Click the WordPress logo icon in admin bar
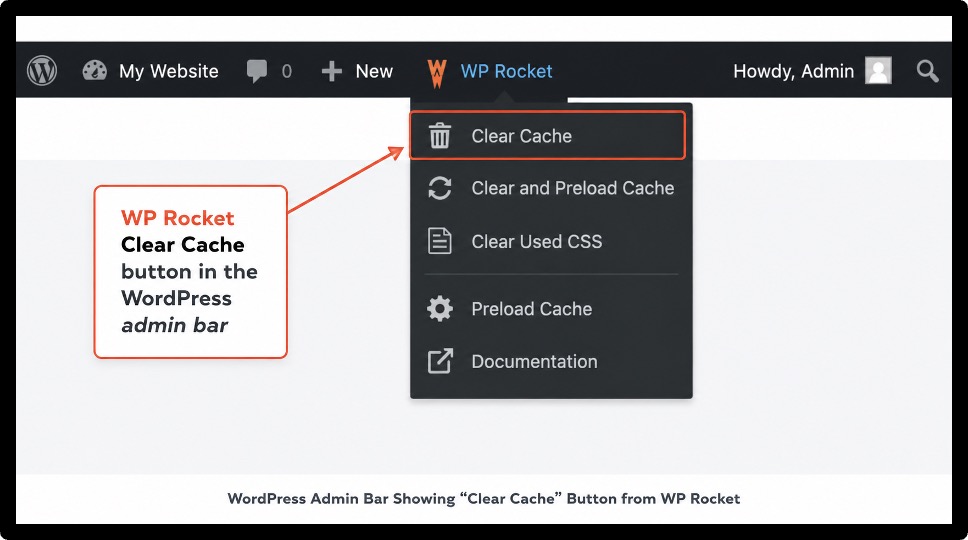The width and height of the screenshot is (968, 540). [x=42, y=70]
